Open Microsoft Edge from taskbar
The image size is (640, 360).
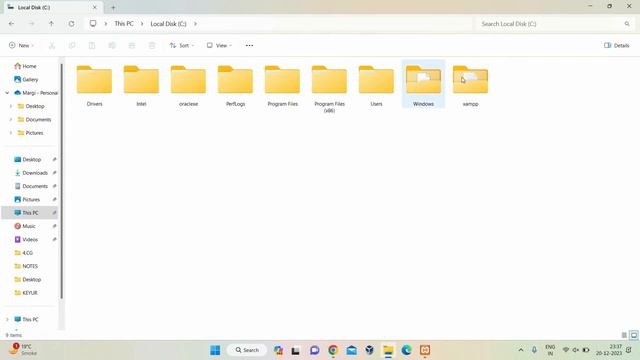click(407, 350)
